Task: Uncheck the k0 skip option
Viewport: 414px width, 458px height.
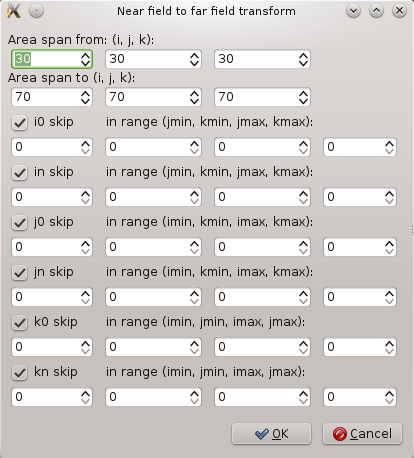Action: (19, 322)
